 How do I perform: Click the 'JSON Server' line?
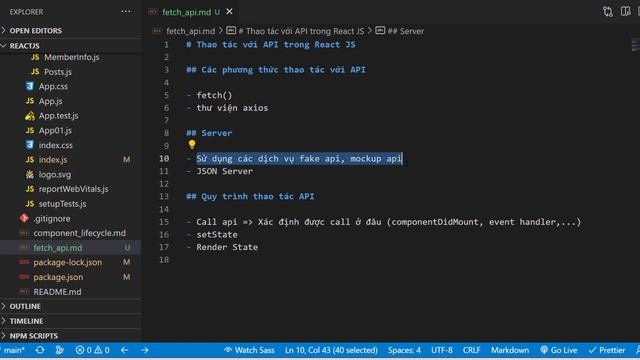(x=224, y=171)
